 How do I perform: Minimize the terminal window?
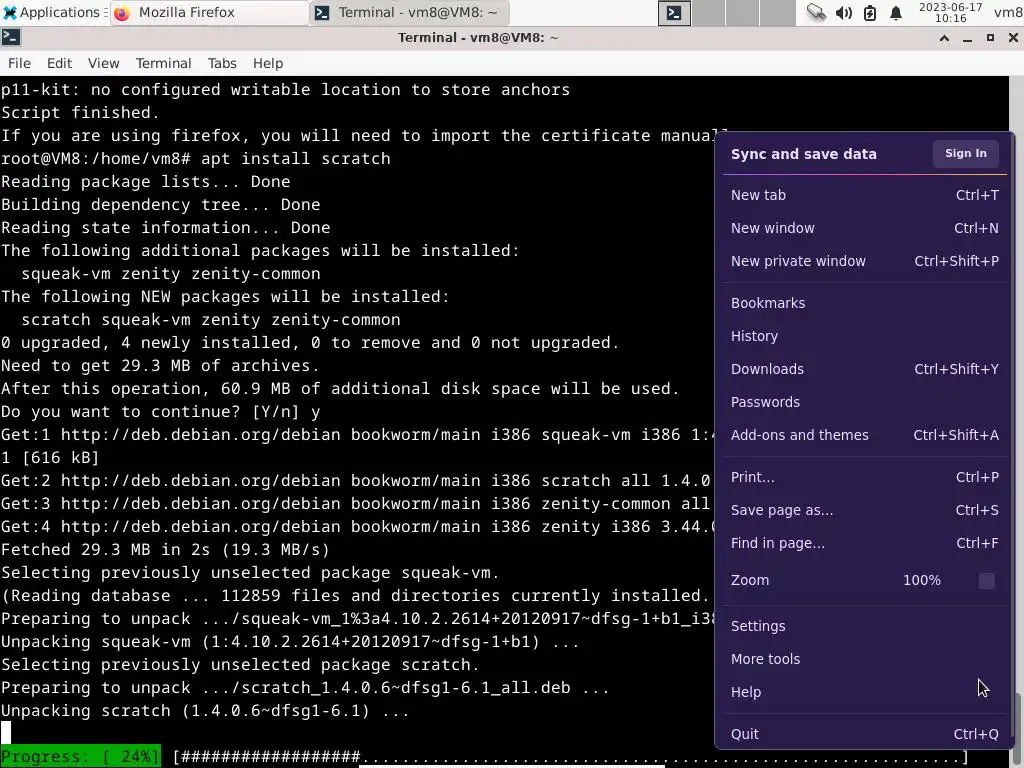(967, 38)
